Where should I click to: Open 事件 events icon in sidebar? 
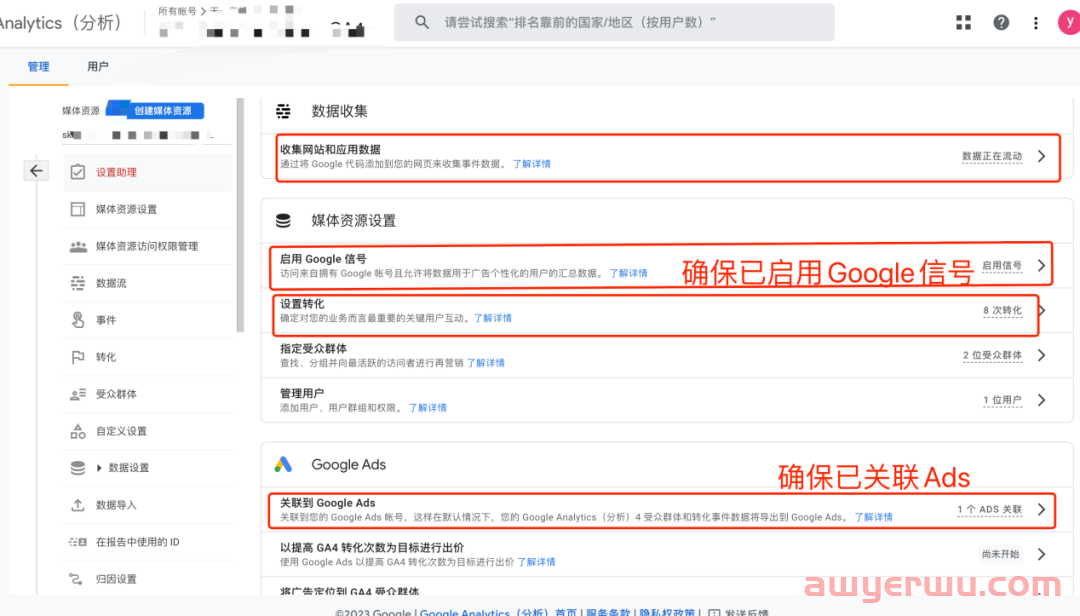78,320
